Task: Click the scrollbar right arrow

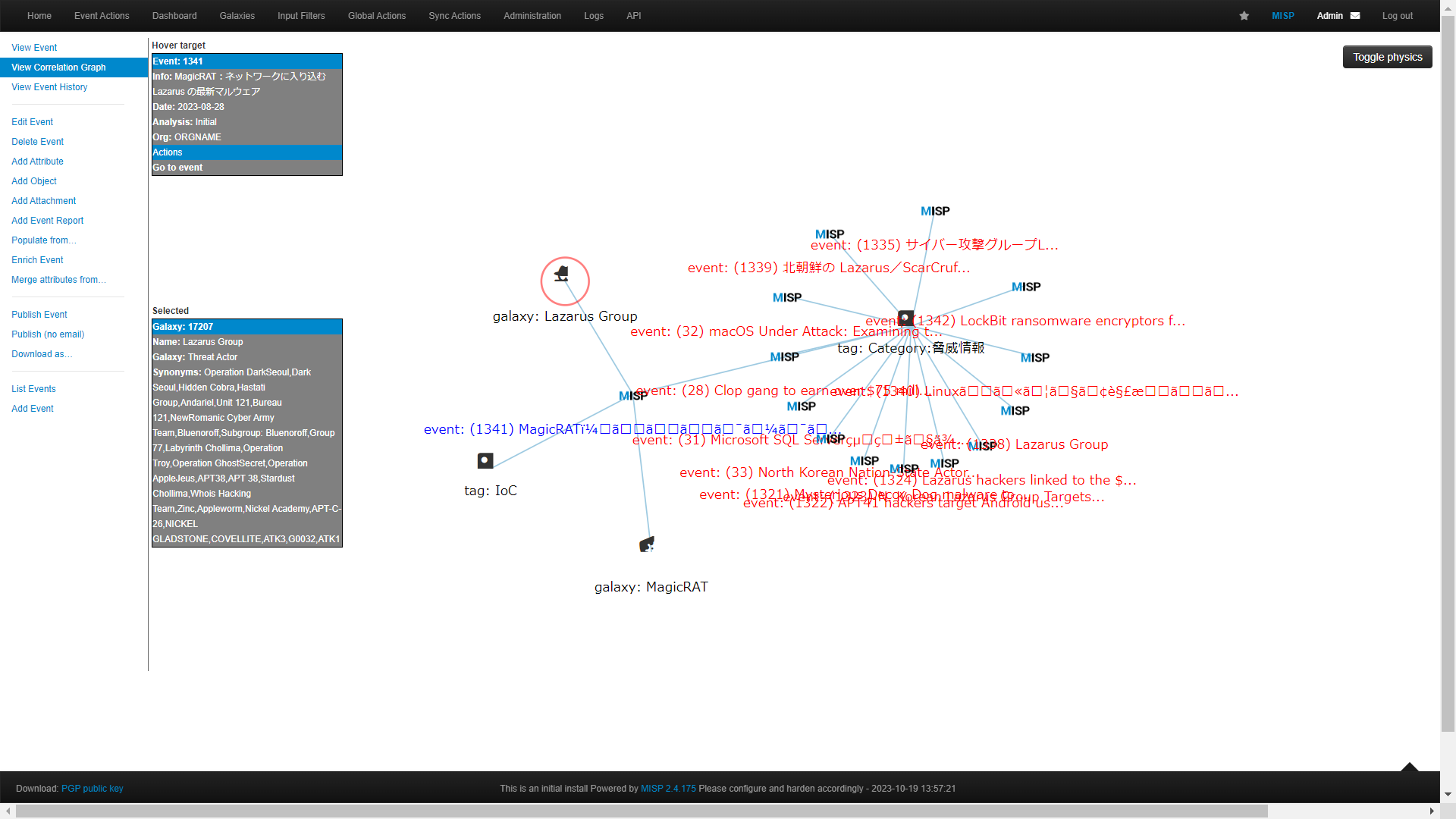Action: coord(1432,811)
